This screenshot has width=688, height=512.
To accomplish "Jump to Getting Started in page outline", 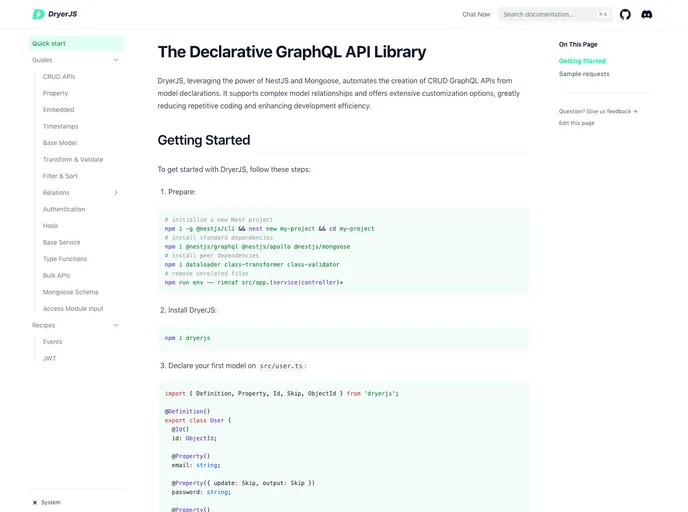I will (x=582, y=61).
